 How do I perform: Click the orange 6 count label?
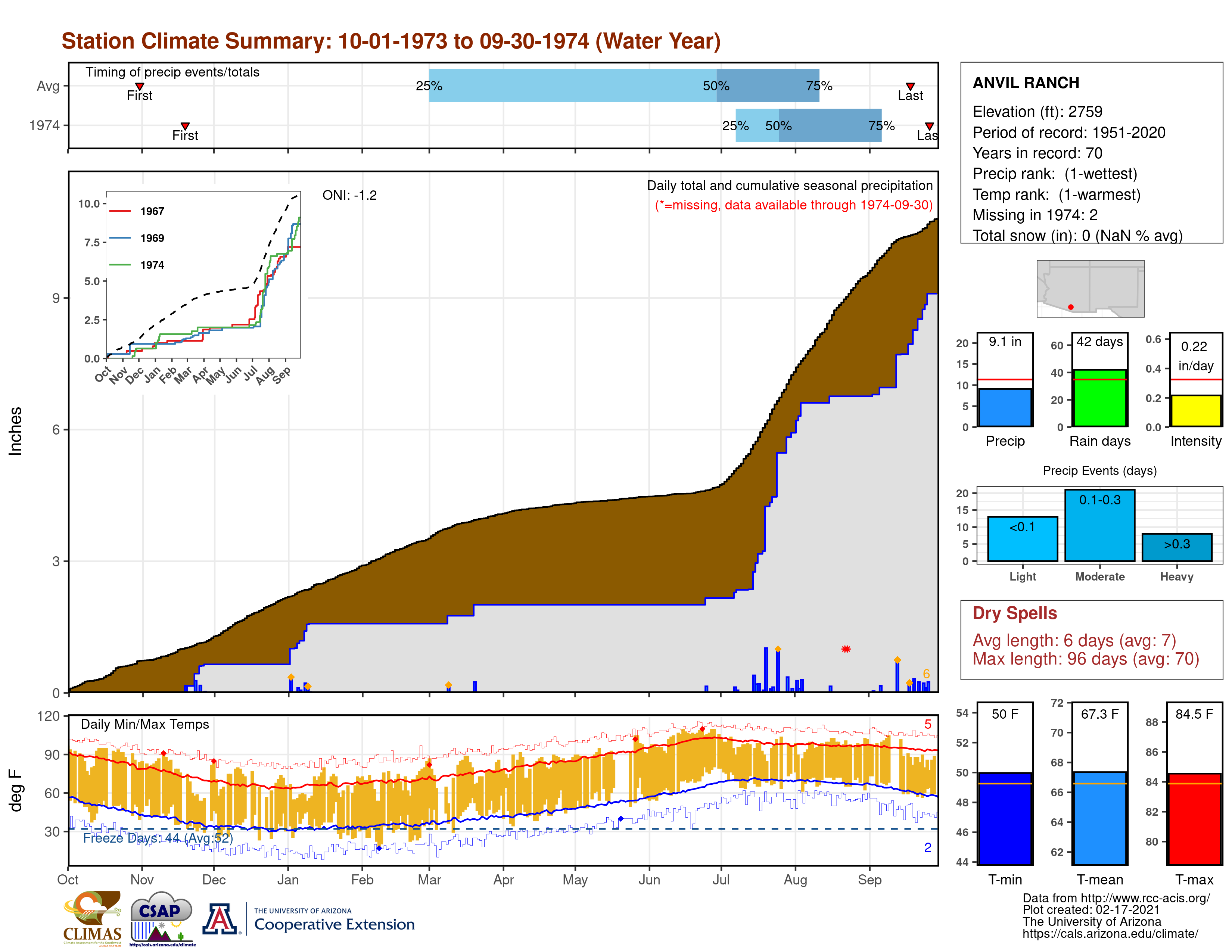[x=926, y=674]
